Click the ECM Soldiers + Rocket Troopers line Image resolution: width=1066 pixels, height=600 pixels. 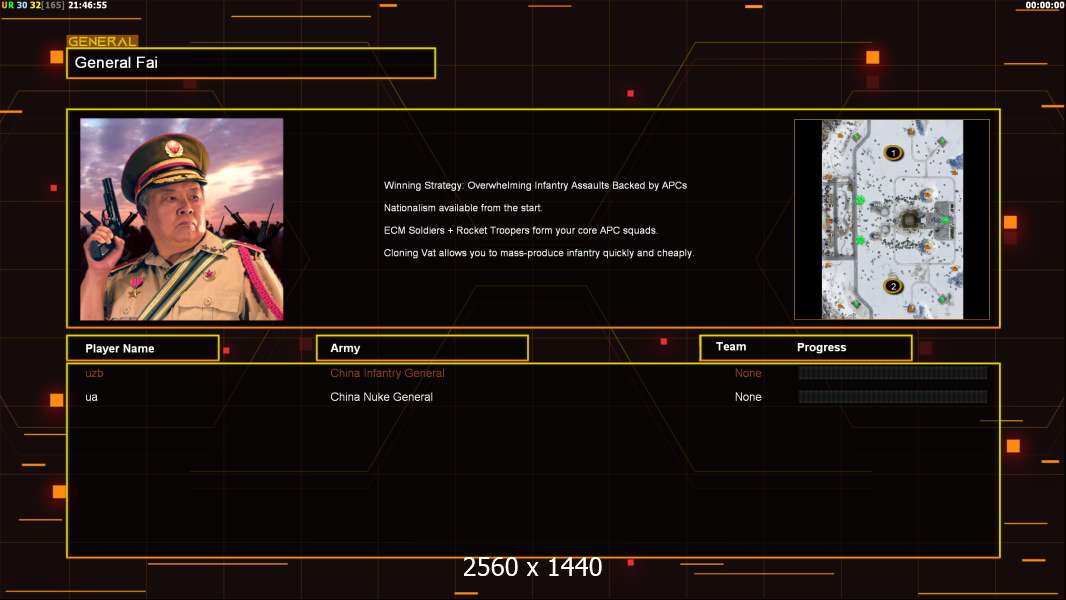(x=521, y=230)
